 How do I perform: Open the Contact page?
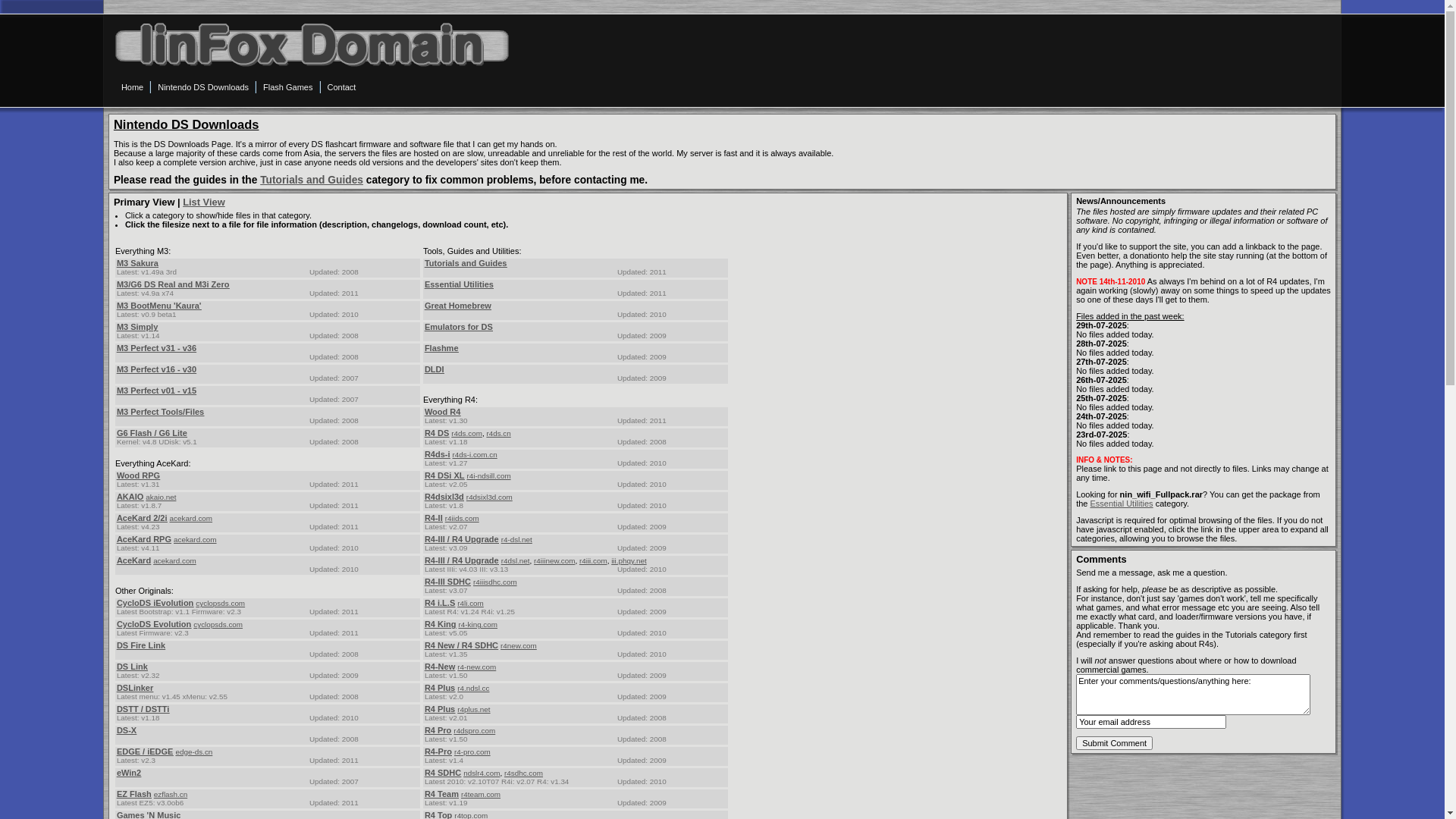pos(341,87)
